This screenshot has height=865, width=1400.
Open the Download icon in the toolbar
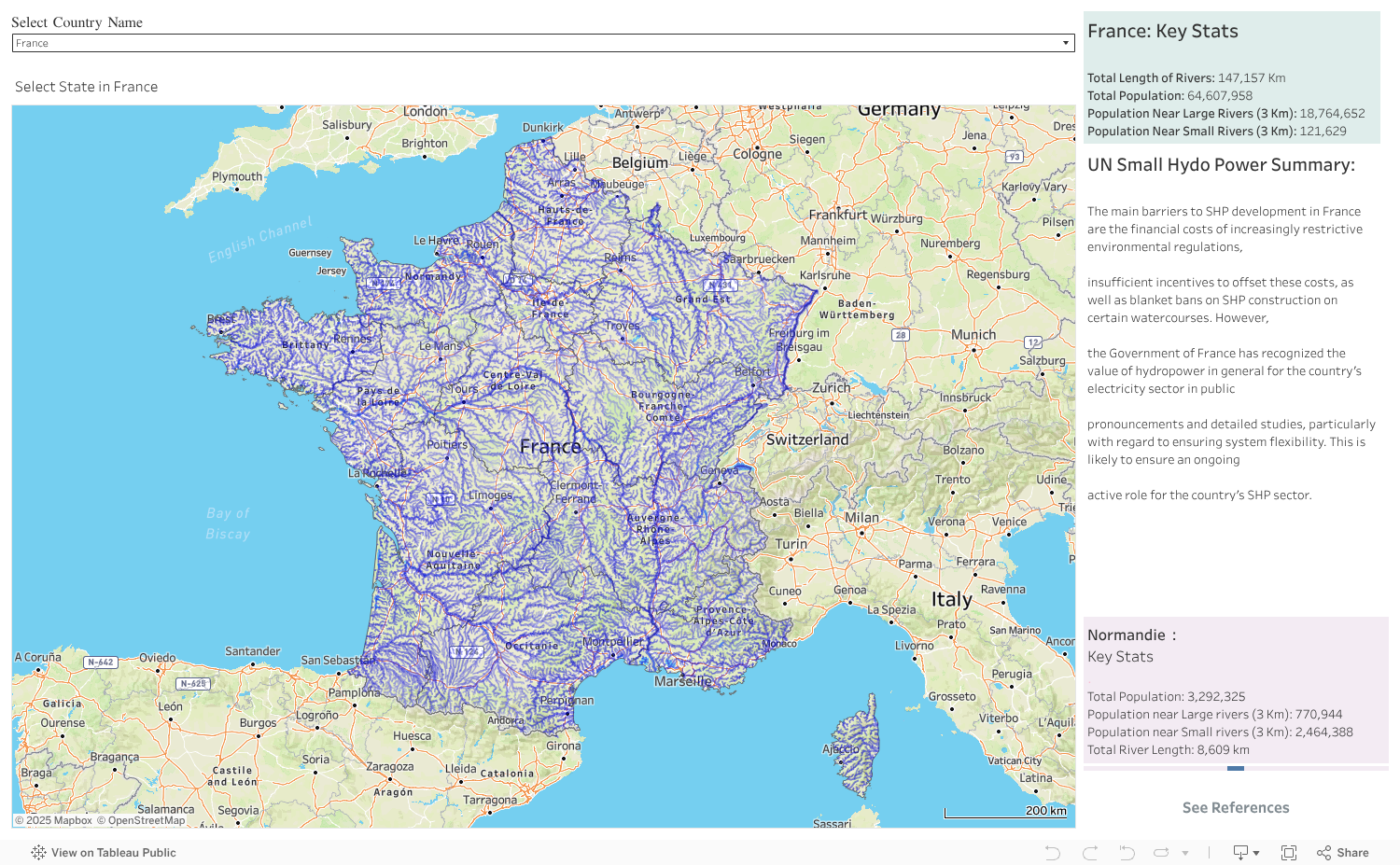coord(1241,852)
